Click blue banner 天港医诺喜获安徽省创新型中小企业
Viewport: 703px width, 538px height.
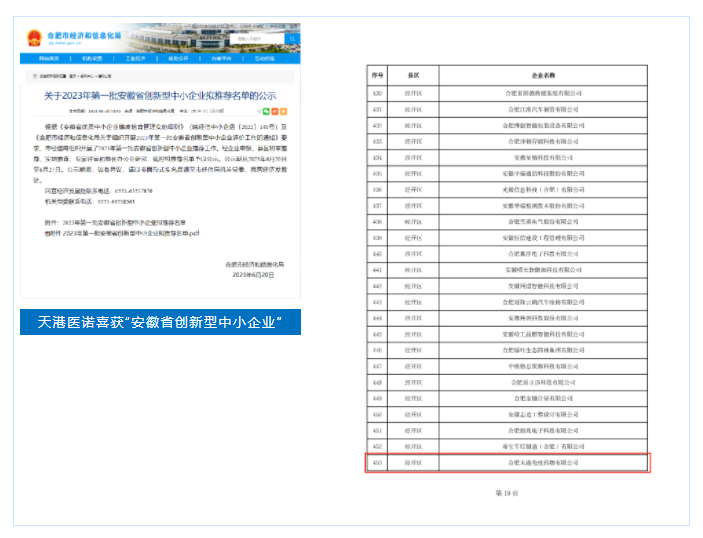(160, 322)
